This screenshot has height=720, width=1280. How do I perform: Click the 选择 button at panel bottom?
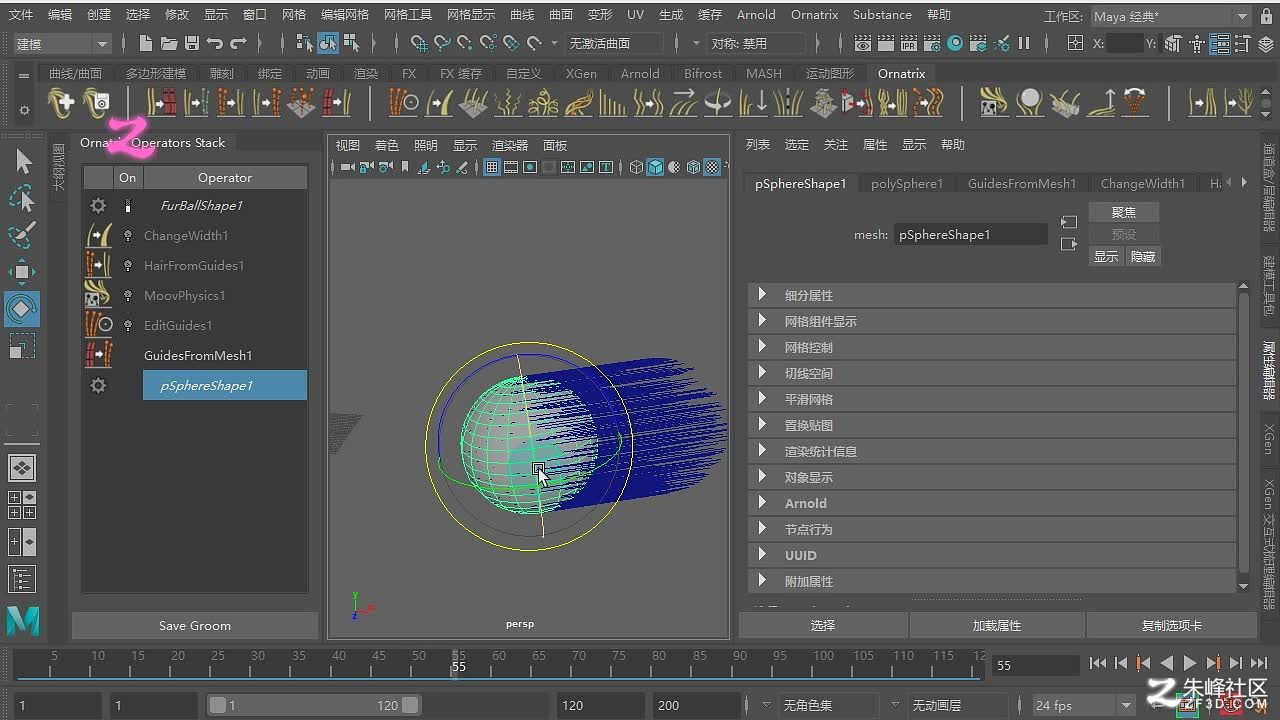coord(823,626)
